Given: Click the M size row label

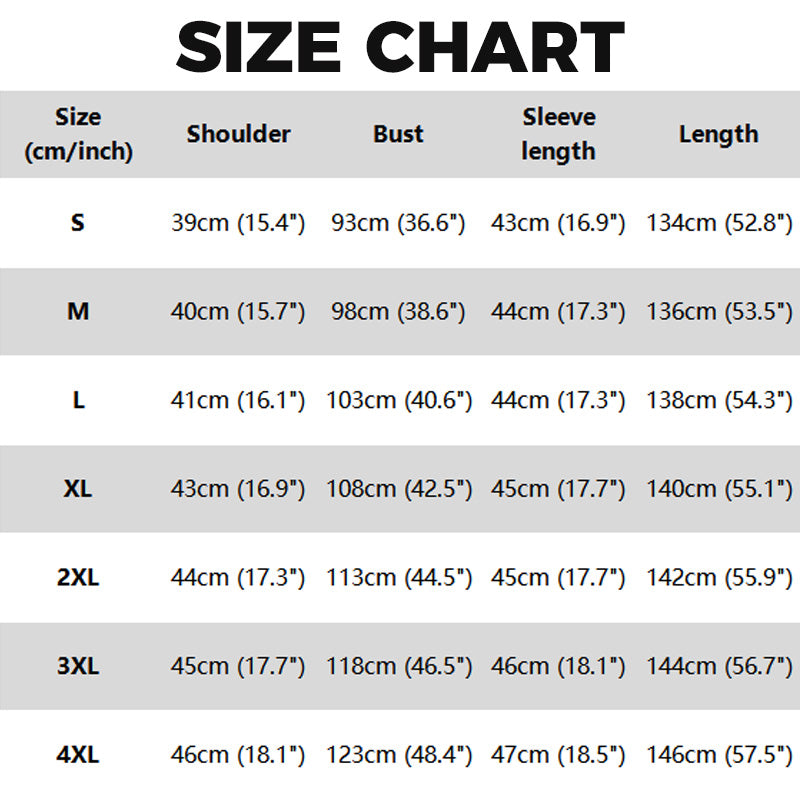Looking at the screenshot, I should click(x=78, y=311).
